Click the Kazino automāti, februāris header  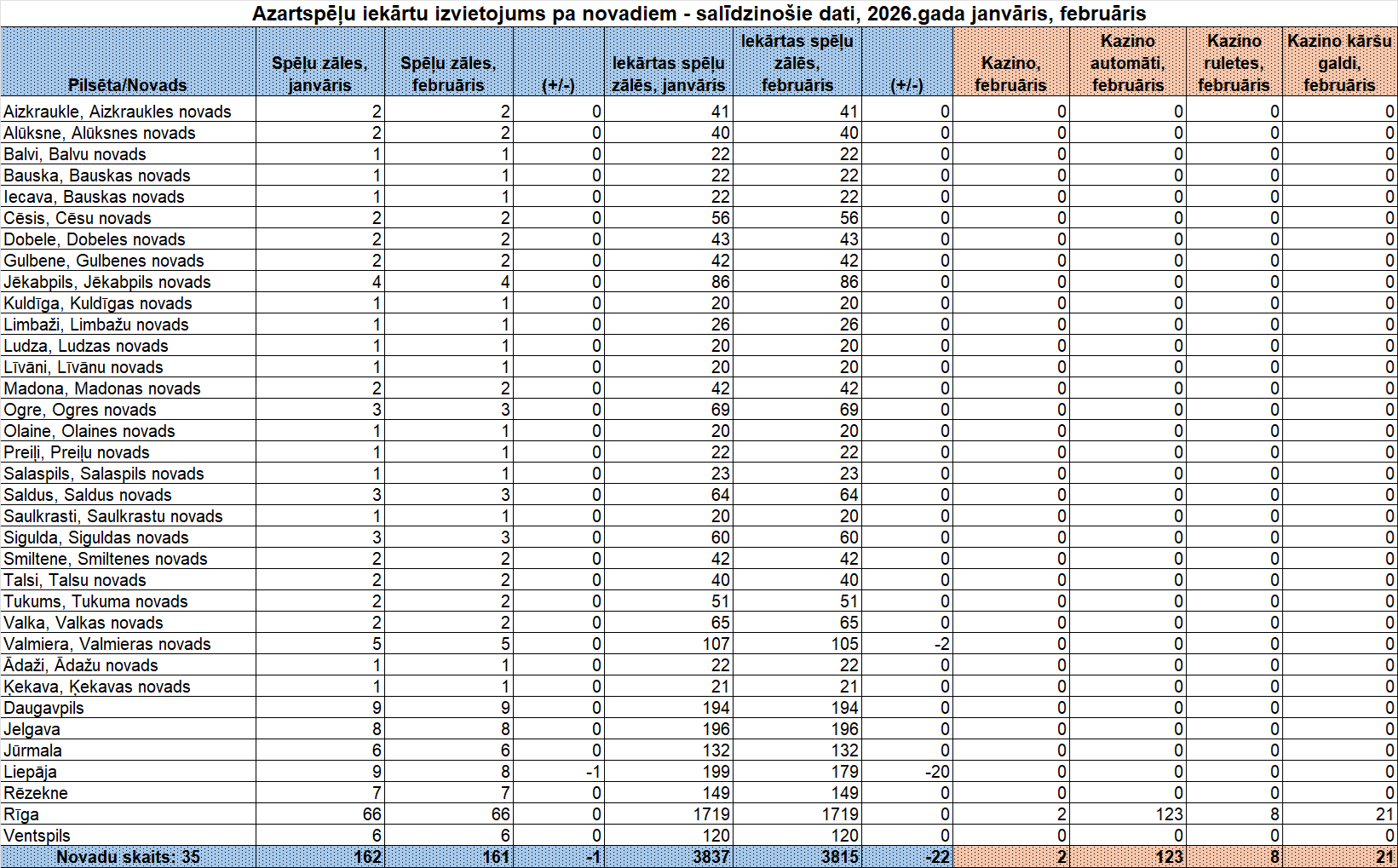1127,63
